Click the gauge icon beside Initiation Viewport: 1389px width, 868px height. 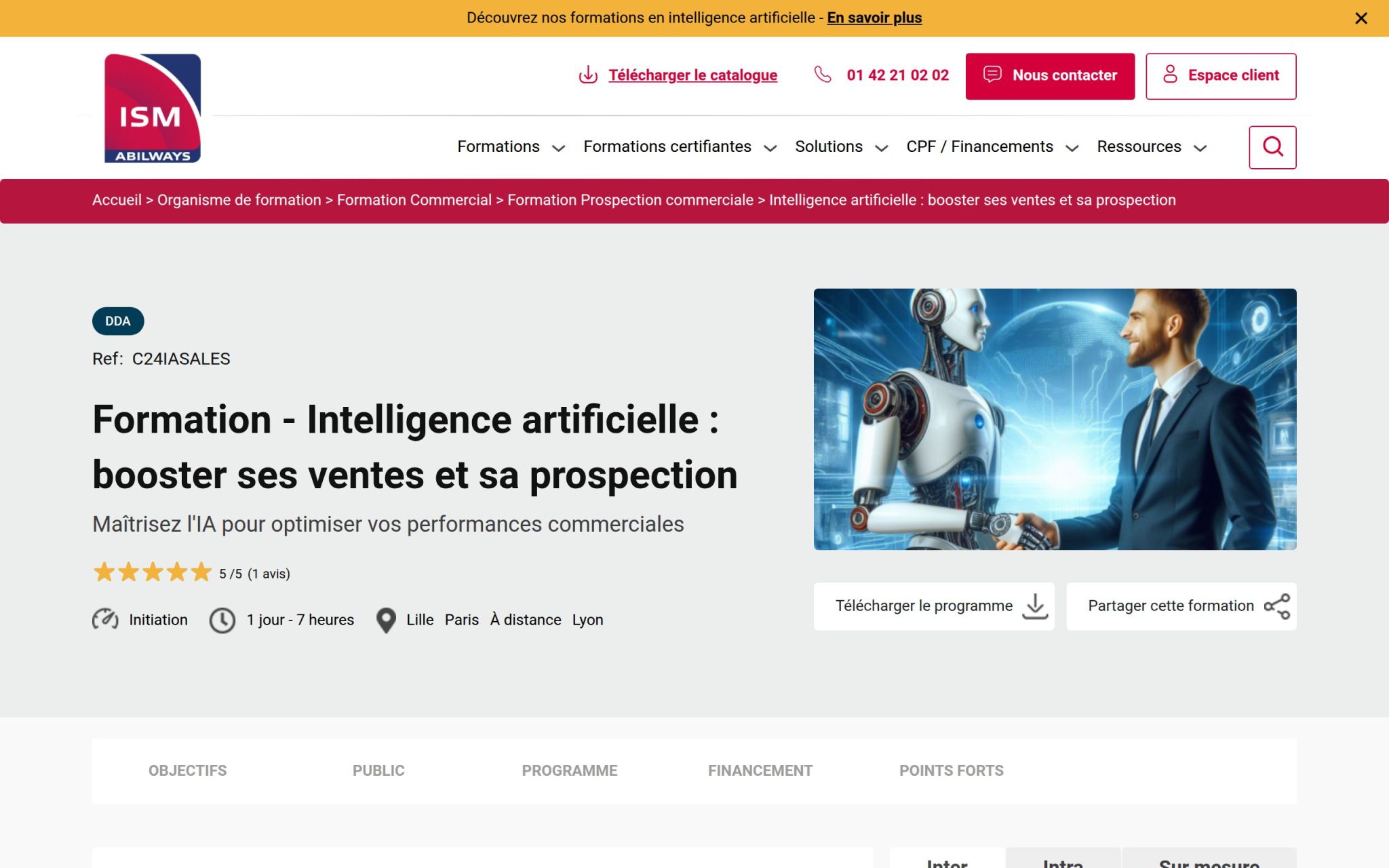pyautogui.click(x=105, y=620)
